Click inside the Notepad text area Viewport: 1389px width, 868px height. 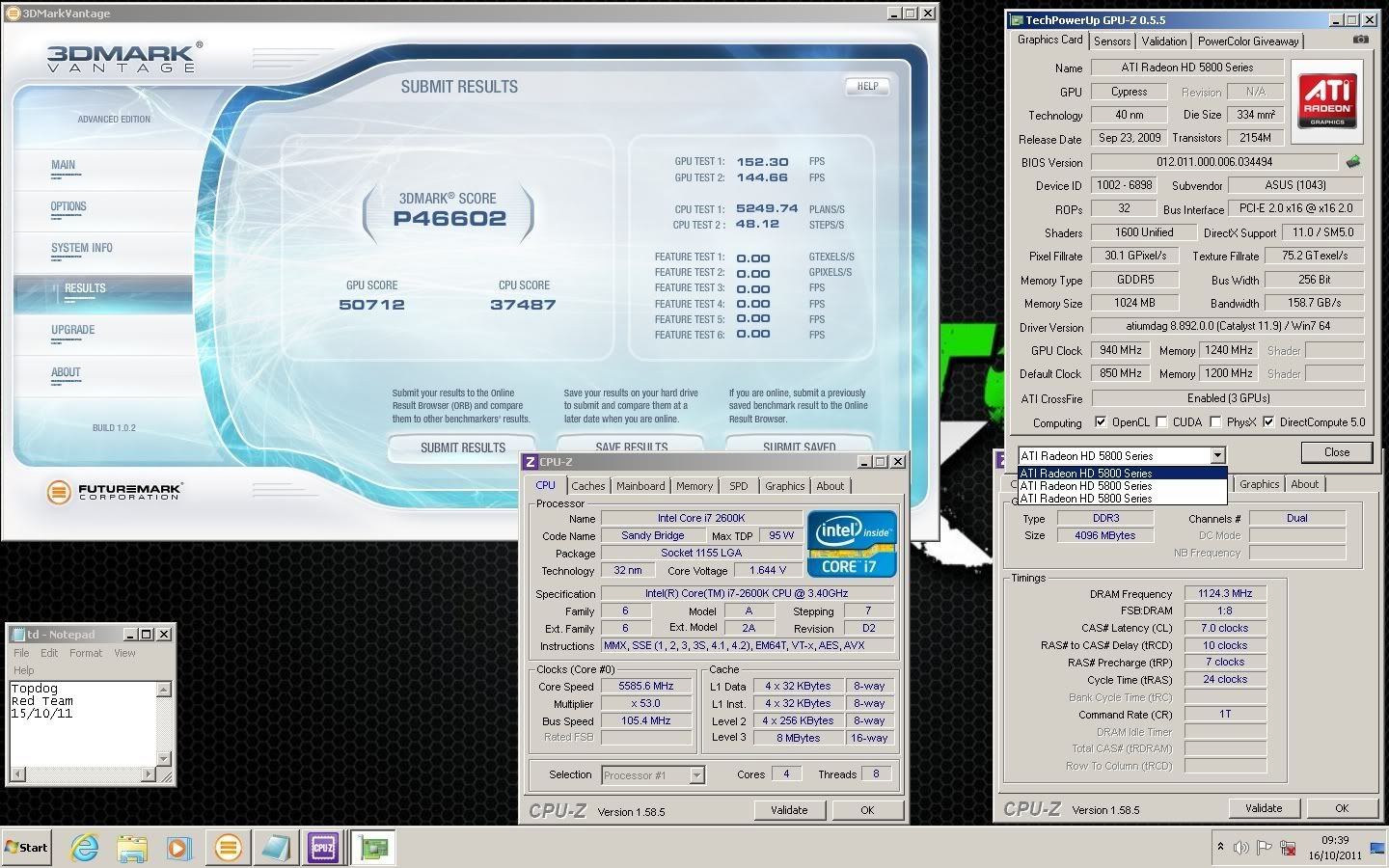pos(82,723)
